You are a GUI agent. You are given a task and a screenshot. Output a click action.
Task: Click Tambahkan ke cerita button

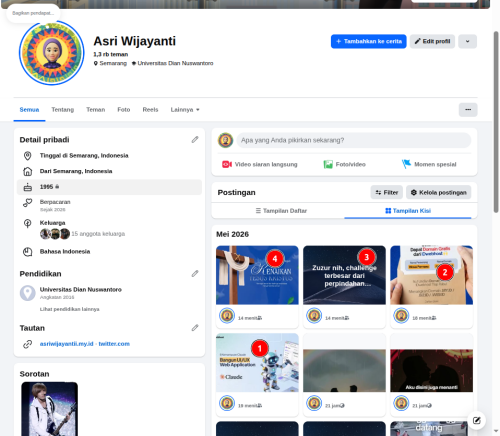369,41
